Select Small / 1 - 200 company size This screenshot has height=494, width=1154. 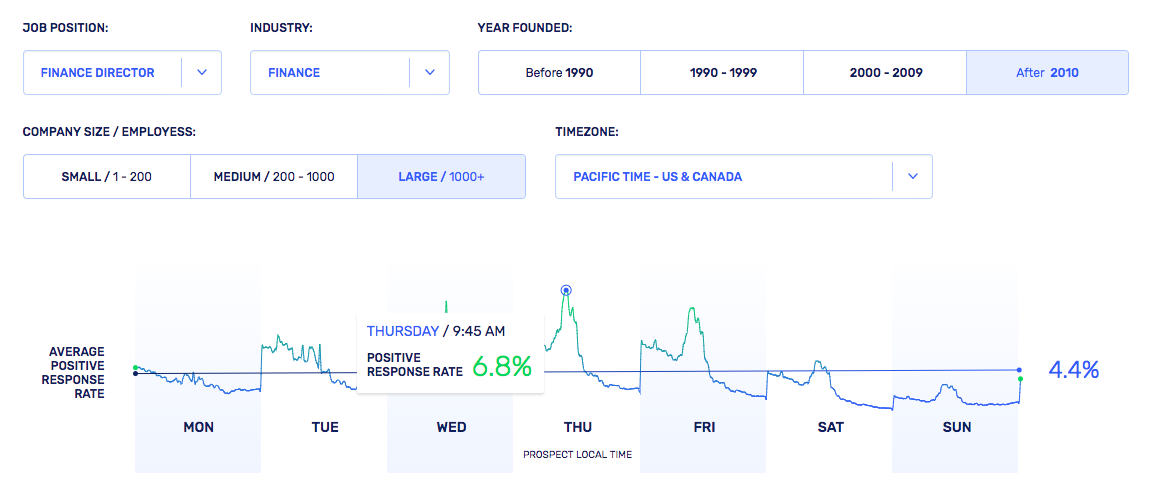tap(107, 177)
